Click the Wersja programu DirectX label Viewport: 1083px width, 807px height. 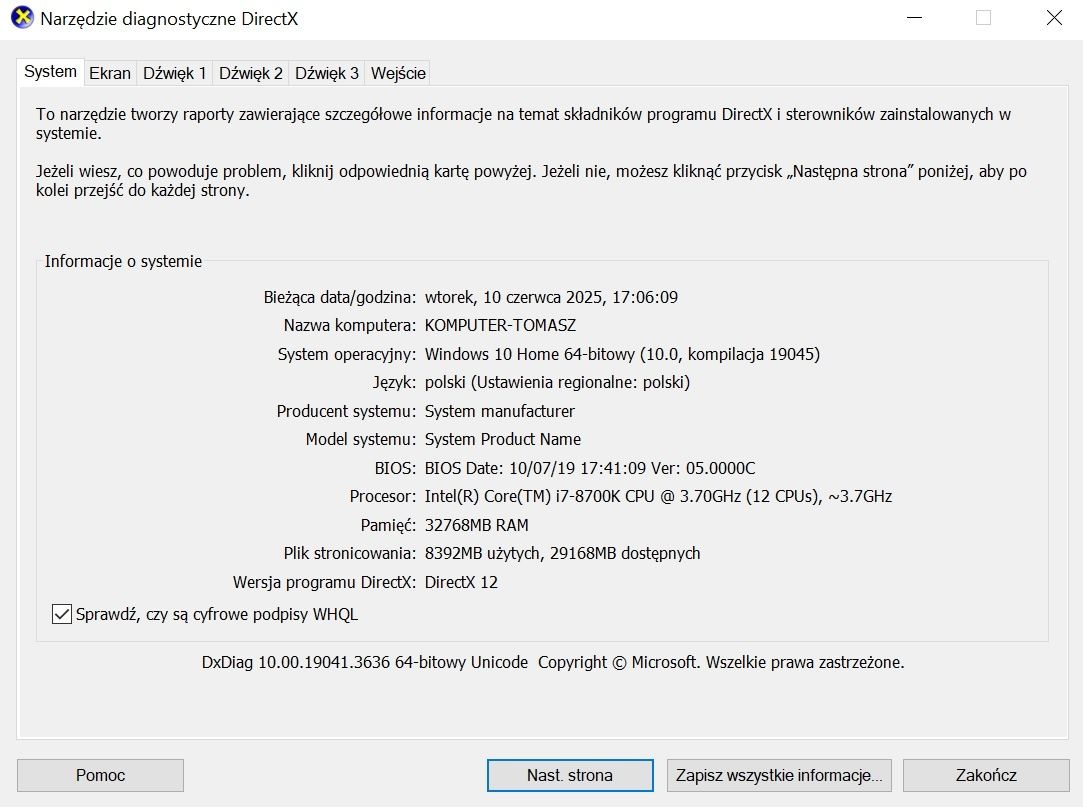click(325, 582)
